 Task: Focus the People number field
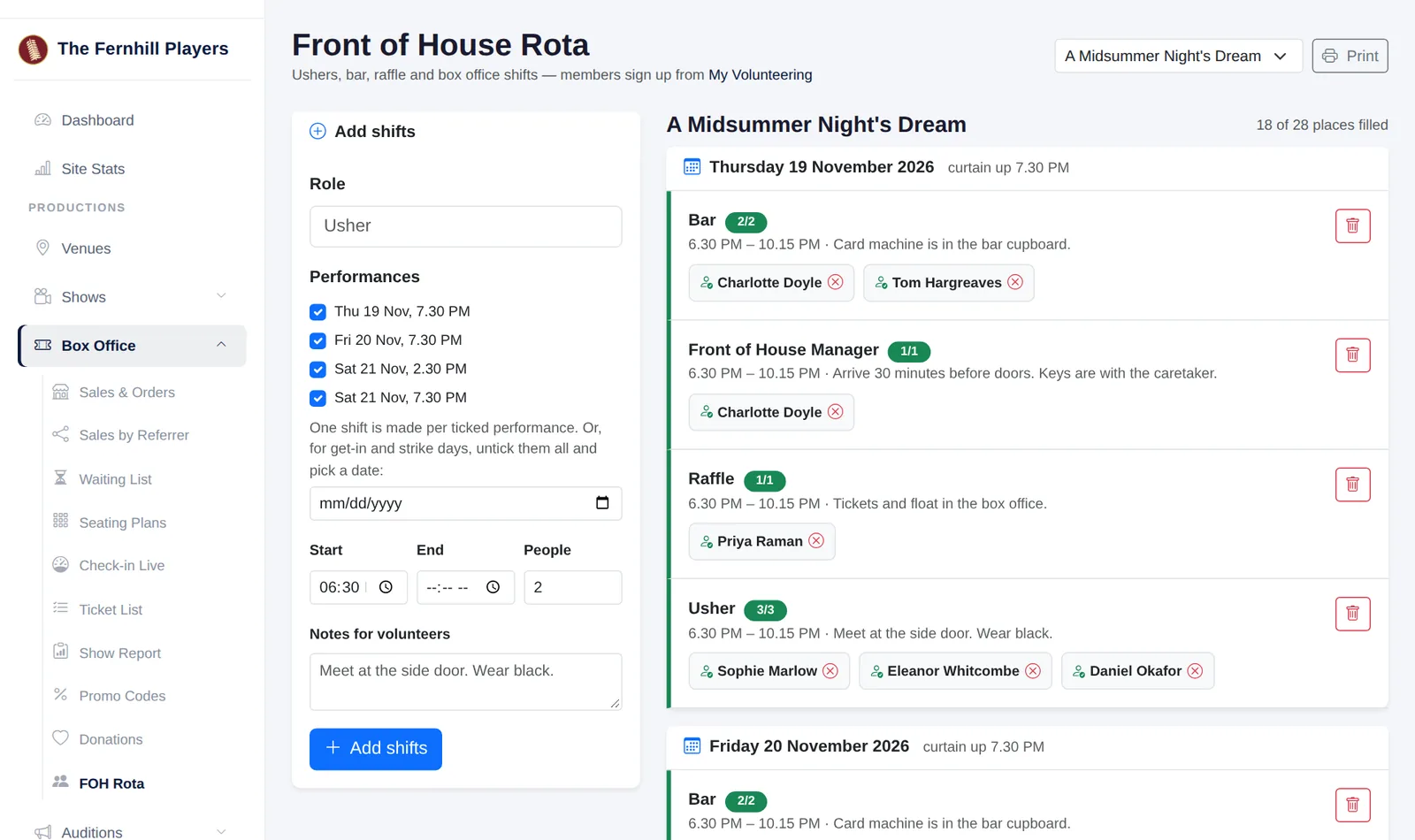573,587
